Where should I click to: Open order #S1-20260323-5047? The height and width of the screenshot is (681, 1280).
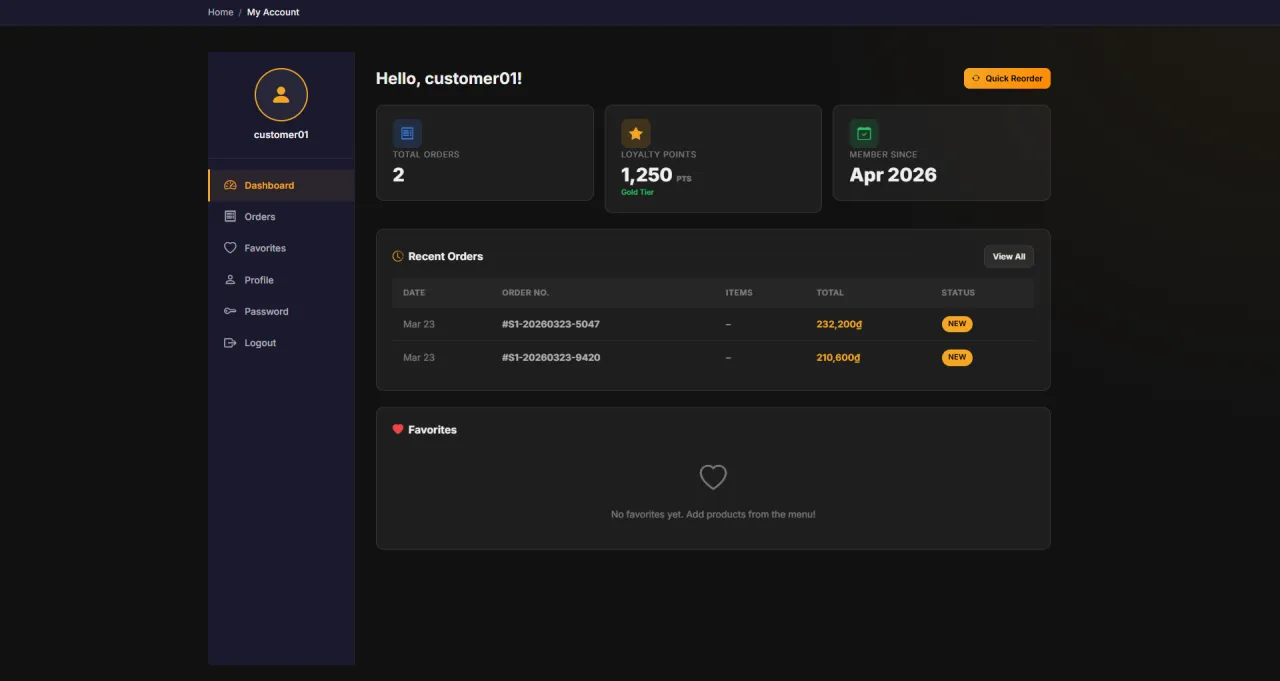click(551, 324)
